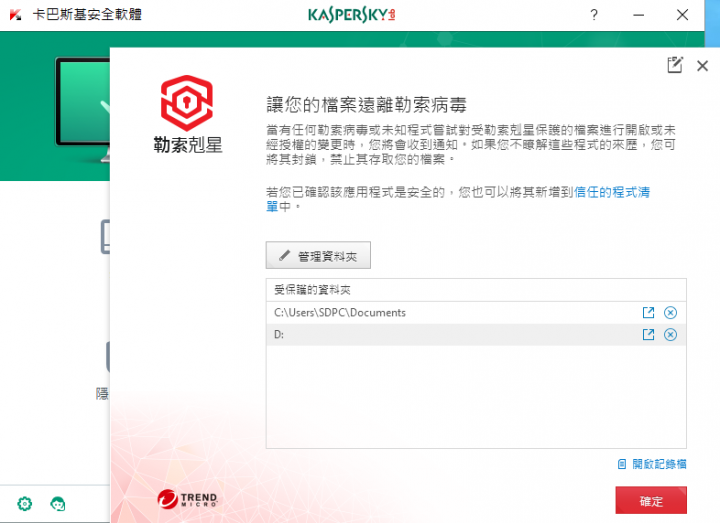The width and height of the screenshot is (720, 523).
Task: Click the Kaspersky K logo in title bar
Action: [15, 15]
